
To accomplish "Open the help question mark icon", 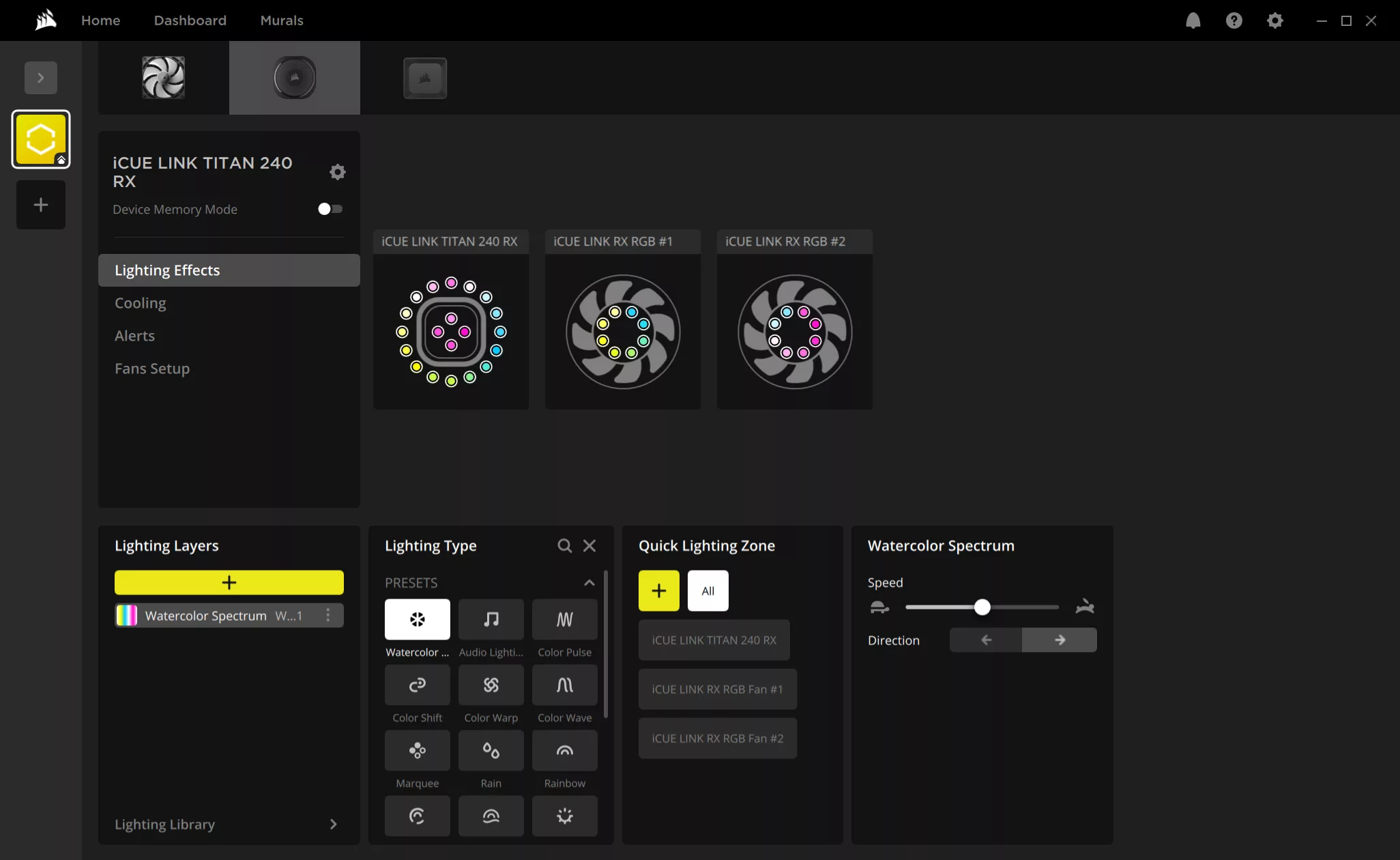I will [x=1234, y=20].
